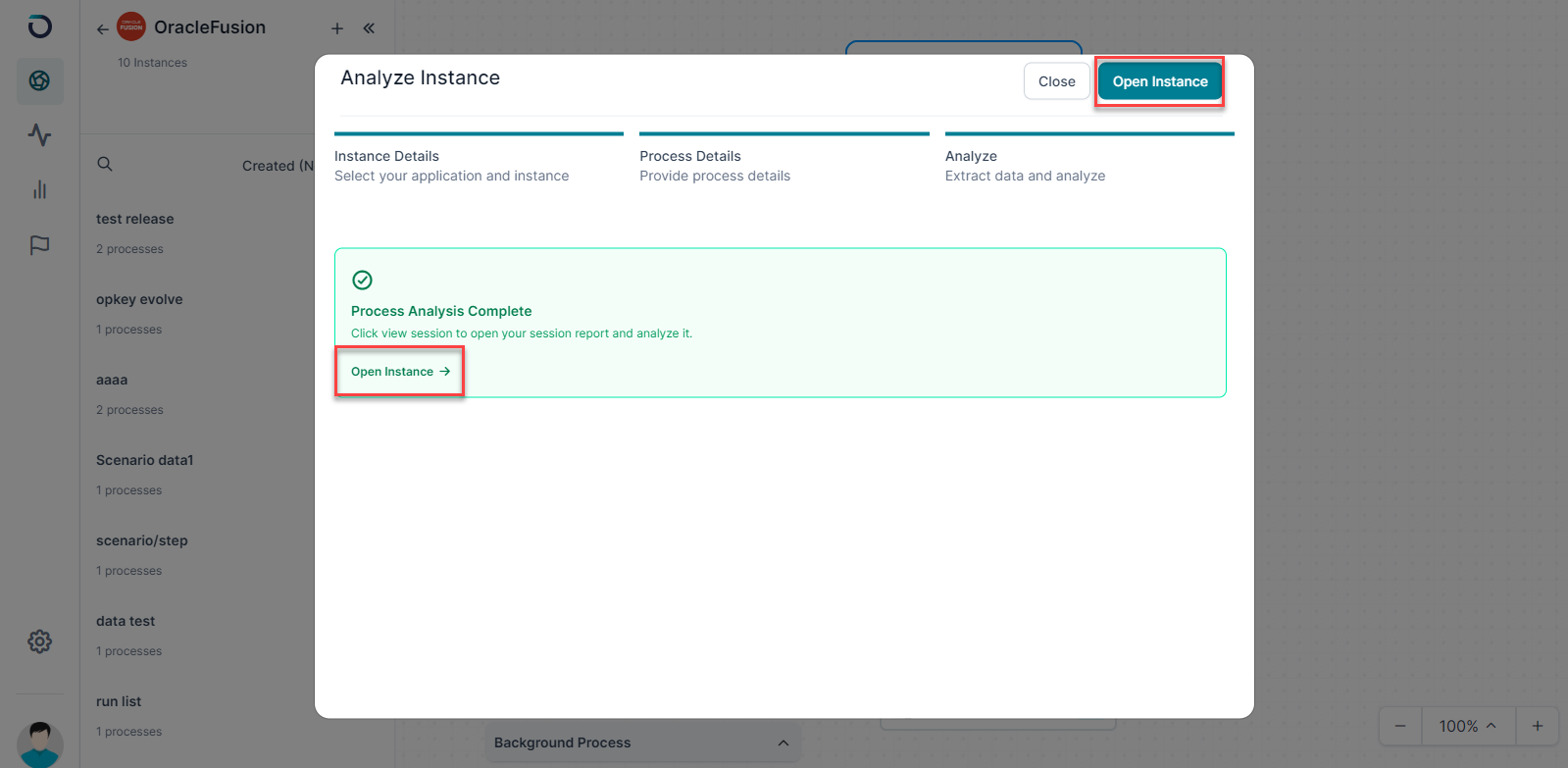Screen dimensions: 1568x768
Task: Expand the Background Process panel chevron
Action: coord(783,742)
